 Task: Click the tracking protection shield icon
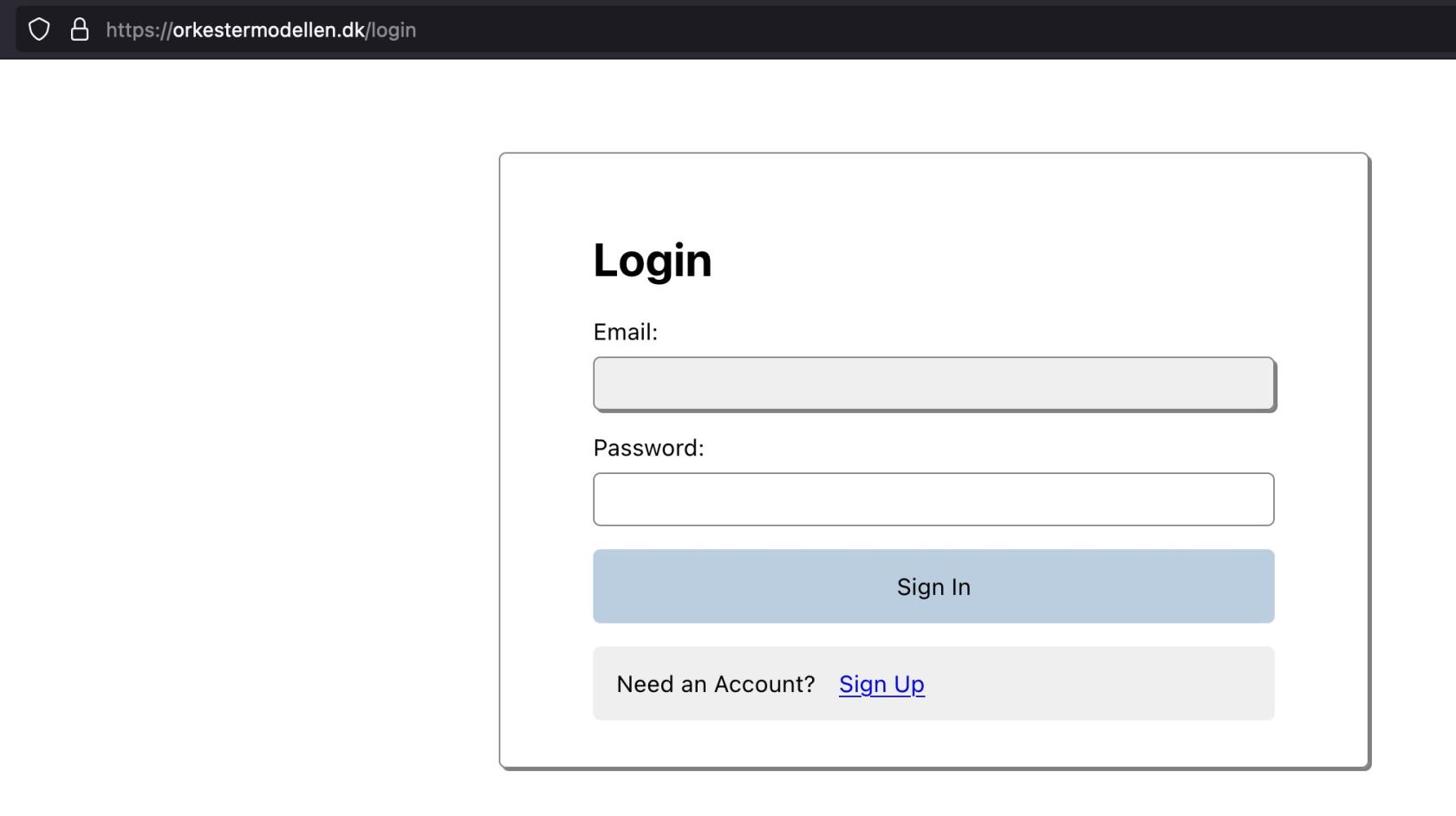[39, 29]
